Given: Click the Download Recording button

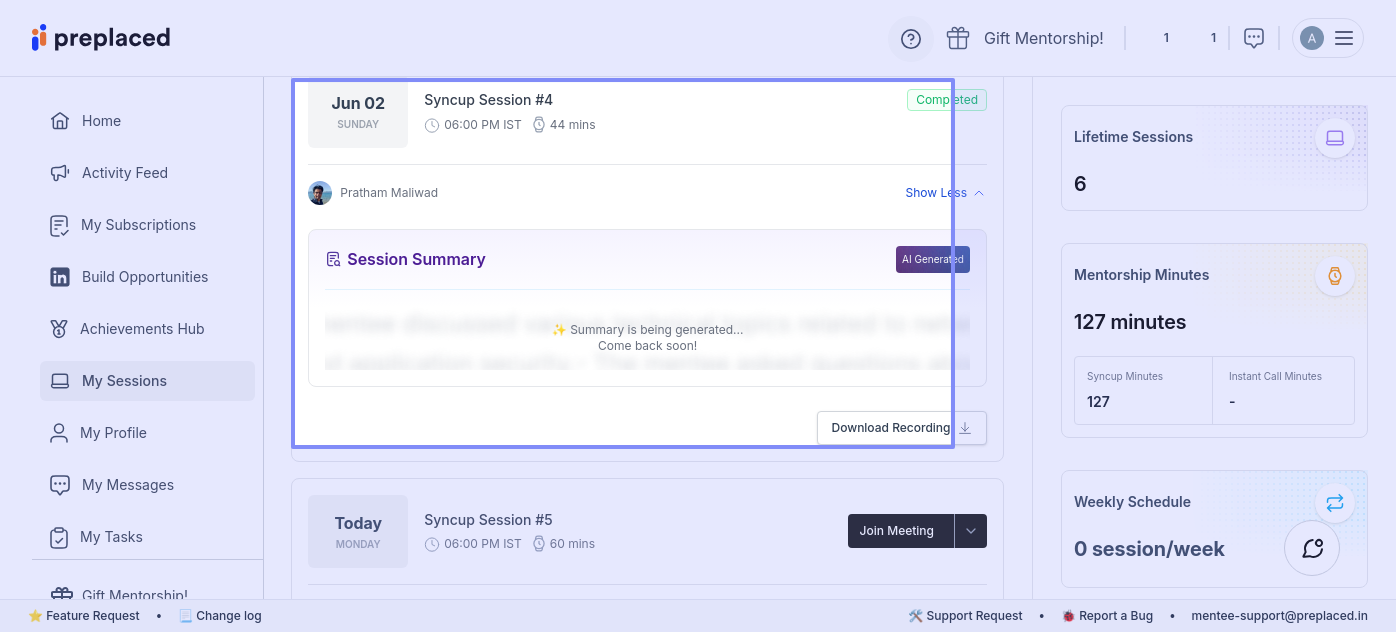Looking at the screenshot, I should (x=890, y=428).
